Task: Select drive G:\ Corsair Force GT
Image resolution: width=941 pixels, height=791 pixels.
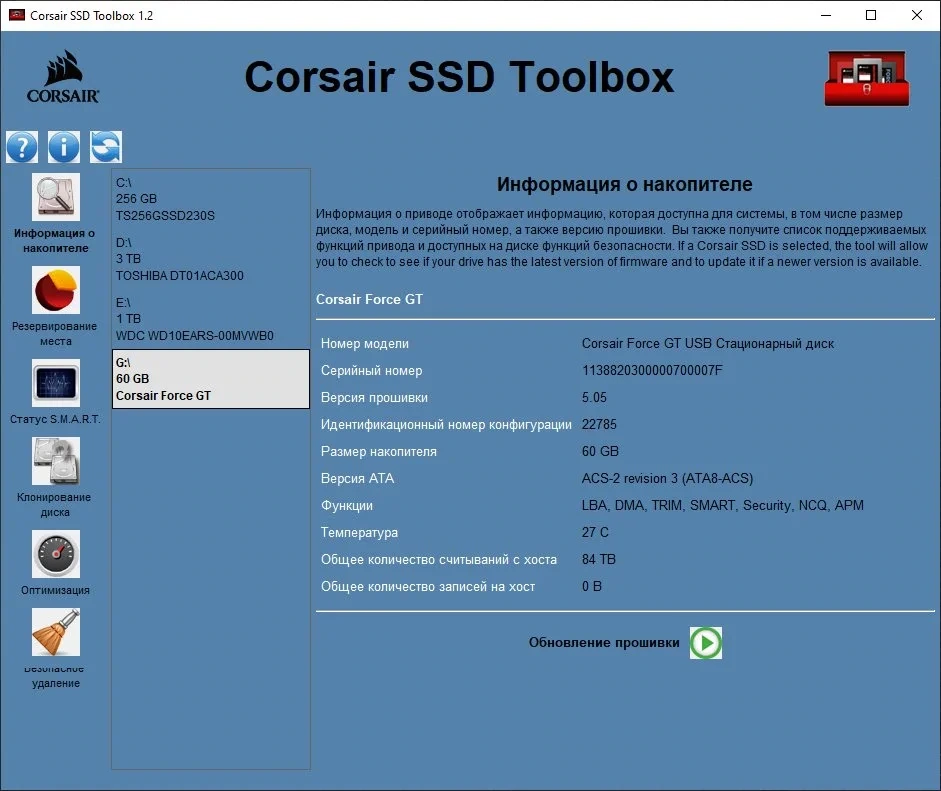Action: click(x=211, y=379)
